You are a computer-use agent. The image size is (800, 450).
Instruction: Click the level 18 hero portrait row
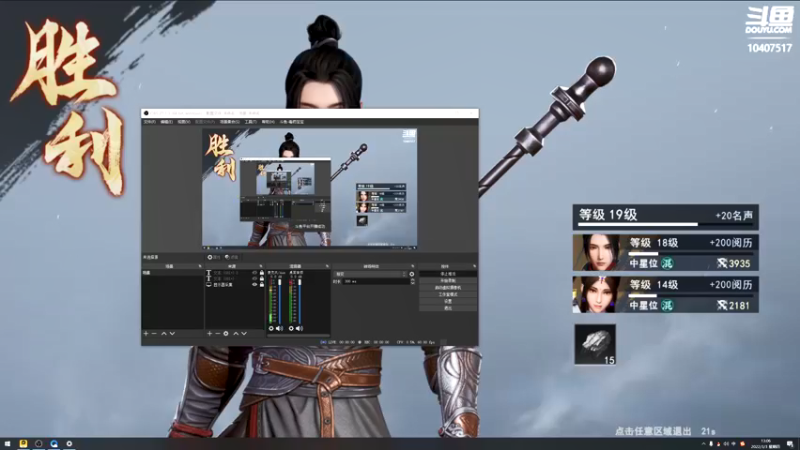[x=665, y=253]
